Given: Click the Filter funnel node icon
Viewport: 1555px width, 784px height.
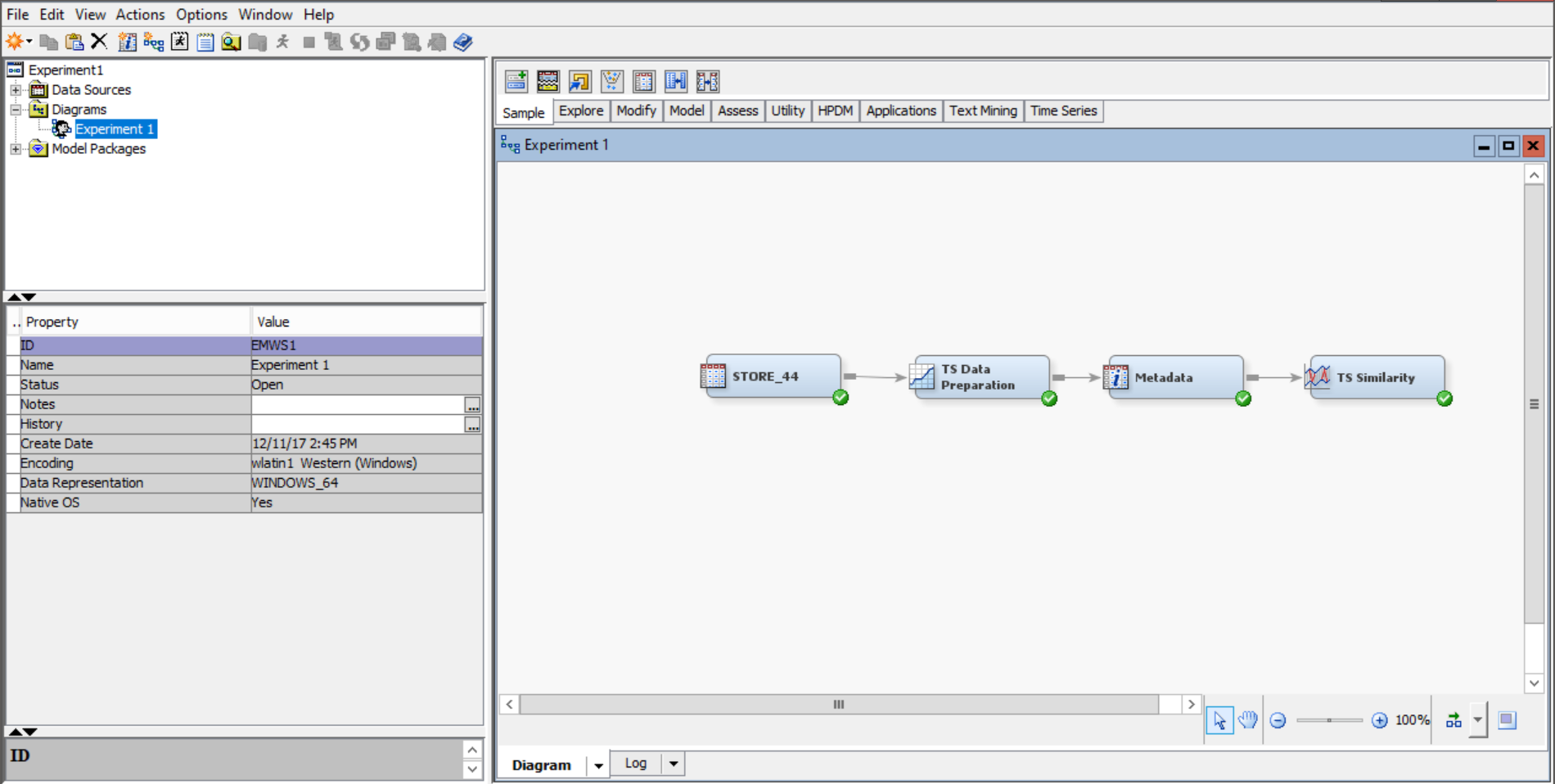Looking at the screenshot, I should click(611, 81).
